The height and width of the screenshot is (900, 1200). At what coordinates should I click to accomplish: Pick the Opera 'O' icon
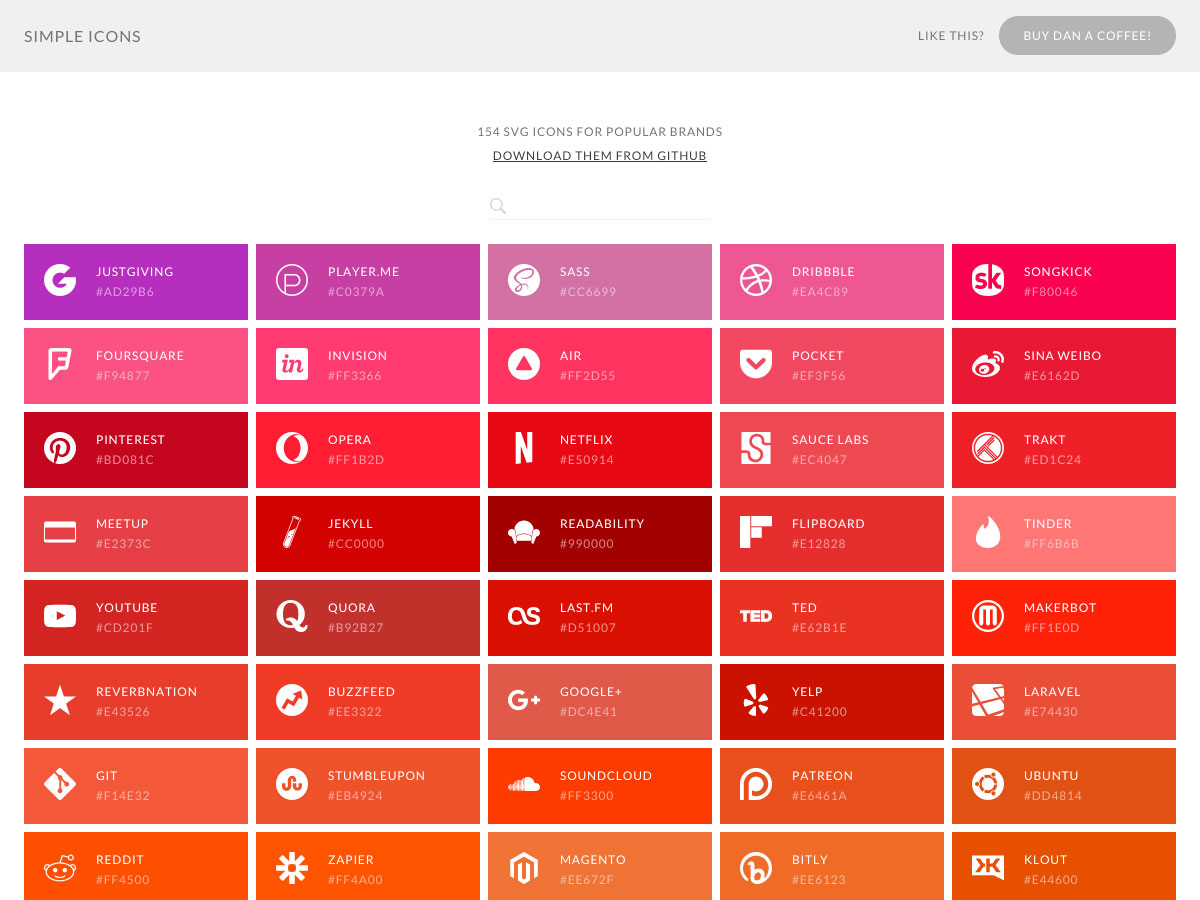pyautogui.click(x=292, y=449)
